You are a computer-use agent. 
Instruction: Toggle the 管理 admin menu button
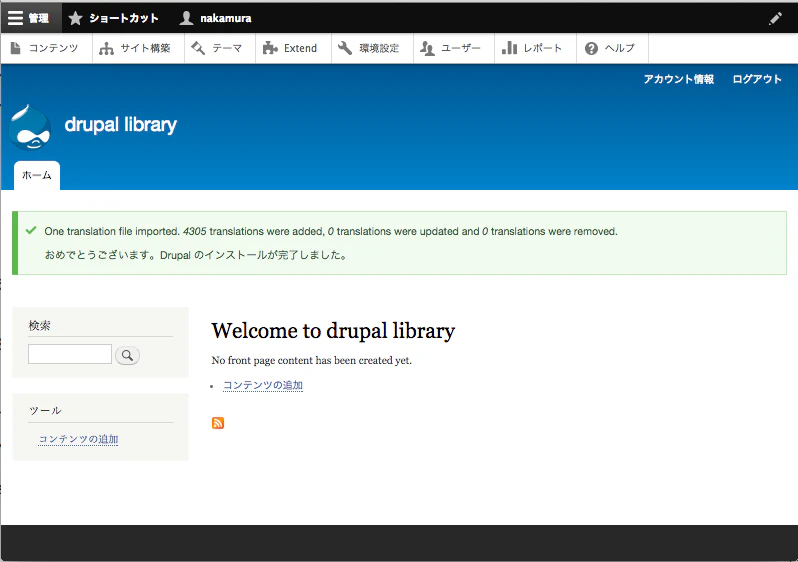coord(30,18)
